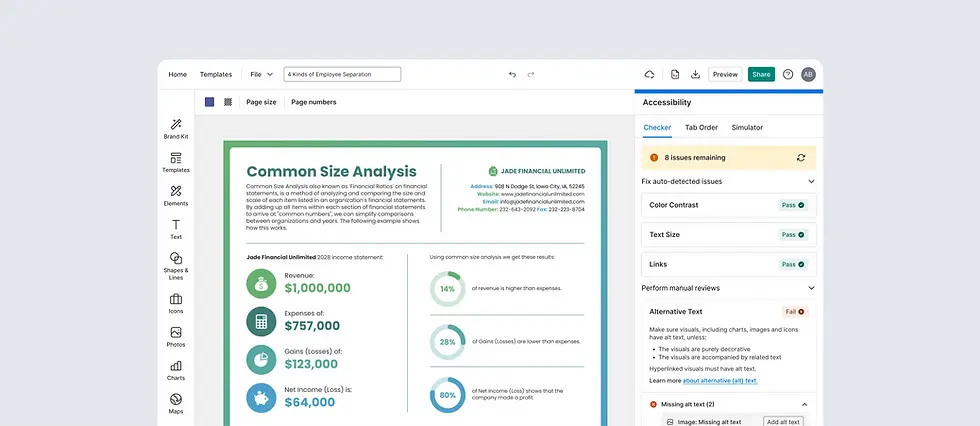Viewport: 980px width, 426px height.
Task: Go to Home in top navigation
Action: pyautogui.click(x=178, y=74)
